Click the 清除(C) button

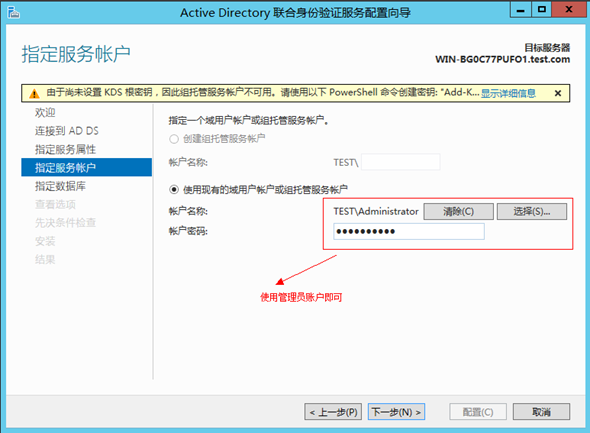(x=458, y=211)
